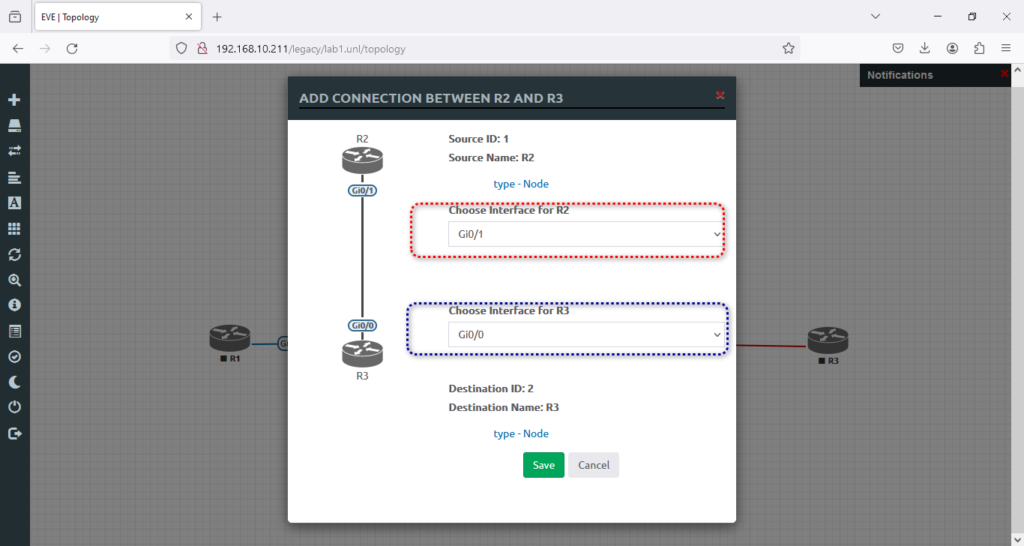Open the Networks sidebar icon
Image resolution: width=1024 pixels, height=546 pixels.
click(14, 151)
